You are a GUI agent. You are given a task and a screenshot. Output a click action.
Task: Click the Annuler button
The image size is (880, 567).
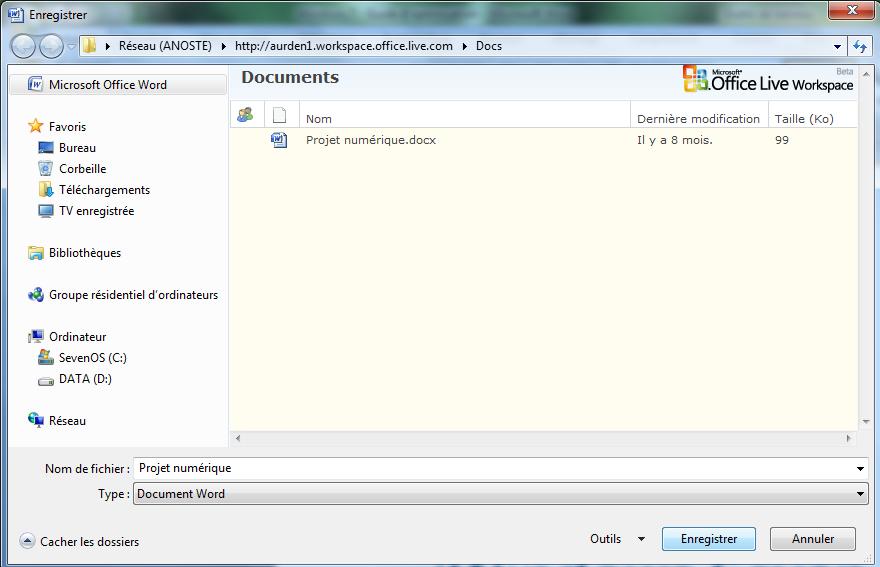(x=813, y=539)
